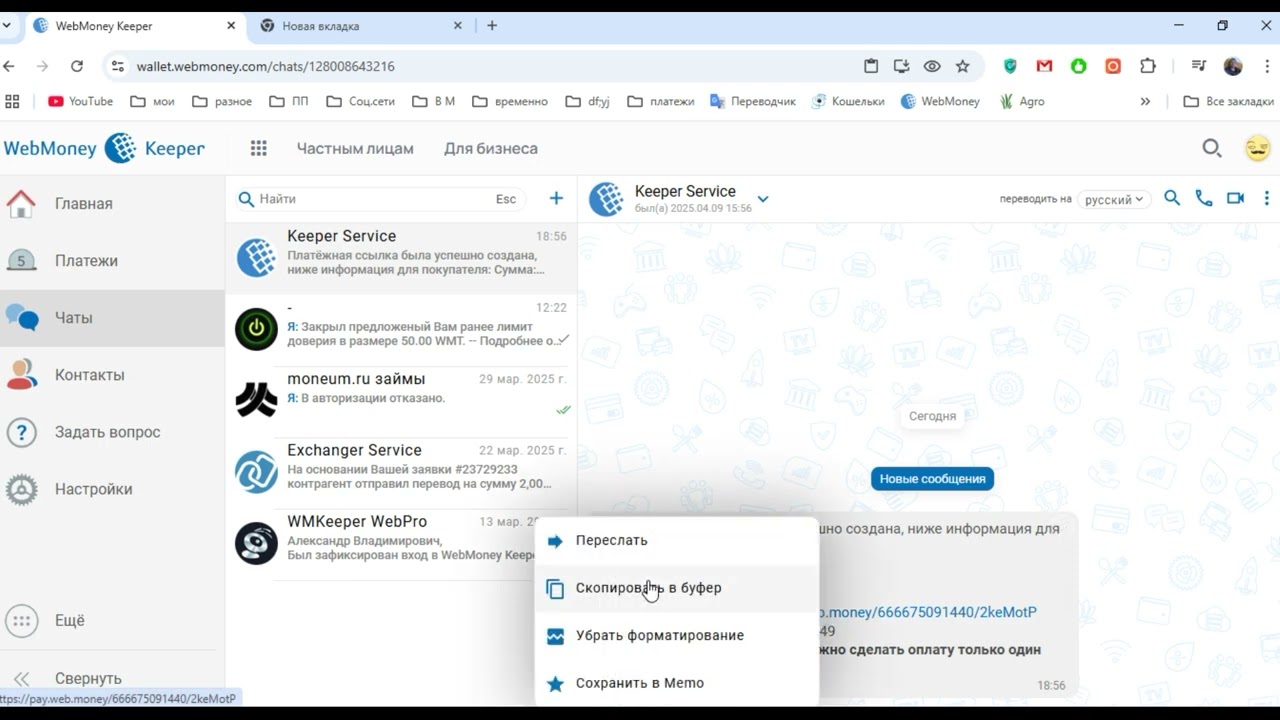Click the header search magnifier icon
Image resolution: width=1280 pixels, height=720 pixels.
coord(1212,148)
